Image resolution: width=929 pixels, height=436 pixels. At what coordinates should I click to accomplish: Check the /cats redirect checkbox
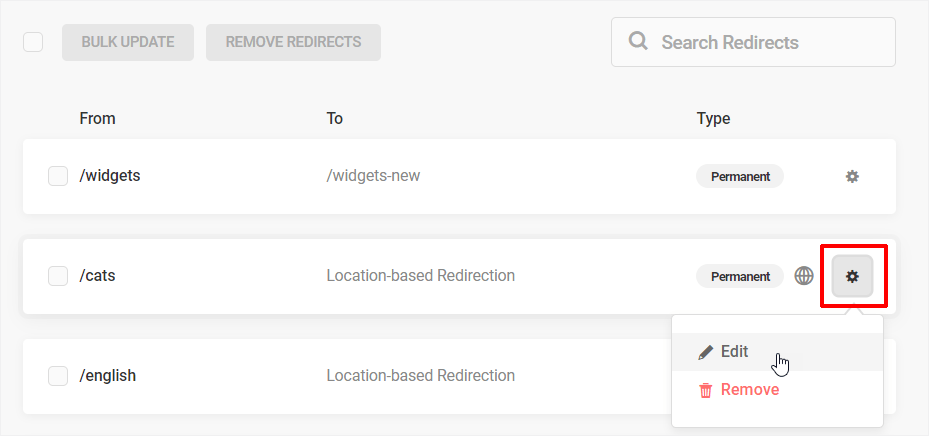point(58,276)
